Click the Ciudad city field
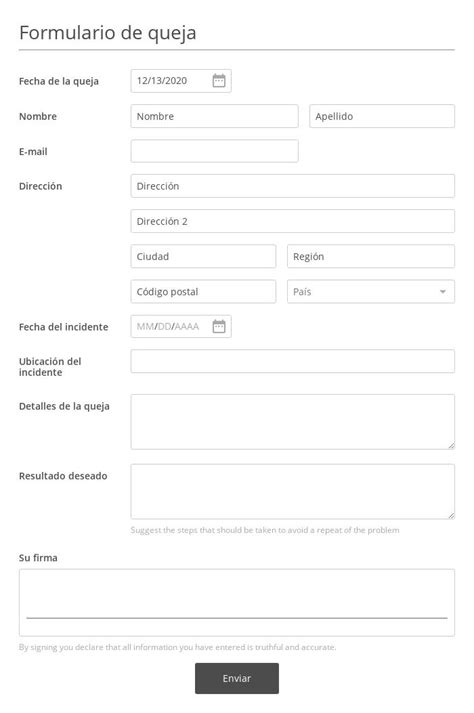474x713 pixels. click(x=203, y=256)
